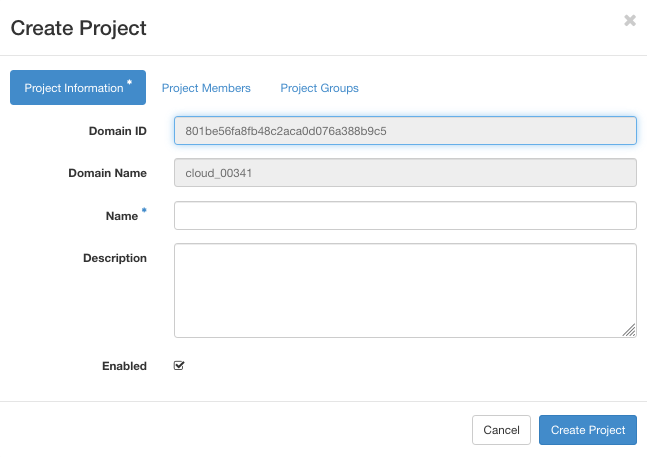Click the Description box resize handle
This screenshot has width=647, height=457.
point(629,330)
